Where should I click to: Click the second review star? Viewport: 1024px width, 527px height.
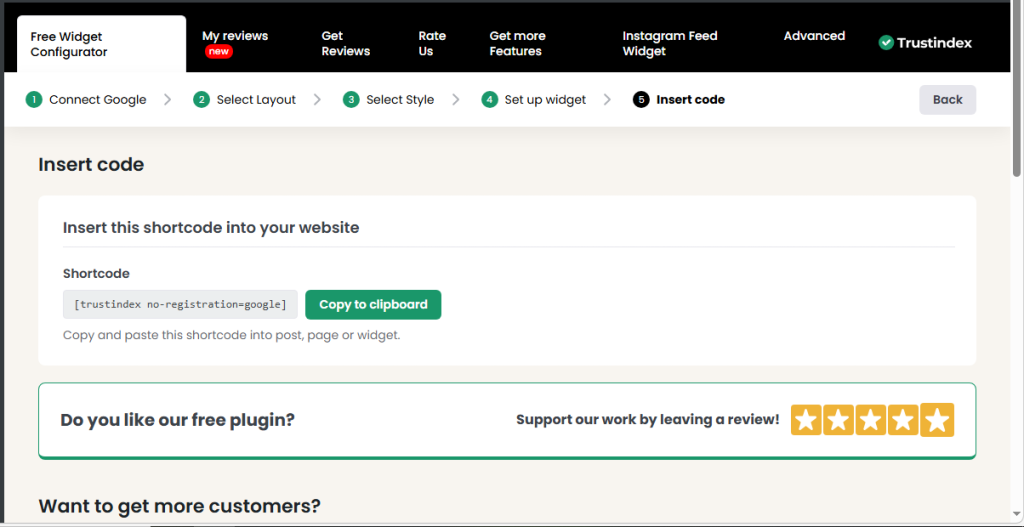tap(838, 420)
